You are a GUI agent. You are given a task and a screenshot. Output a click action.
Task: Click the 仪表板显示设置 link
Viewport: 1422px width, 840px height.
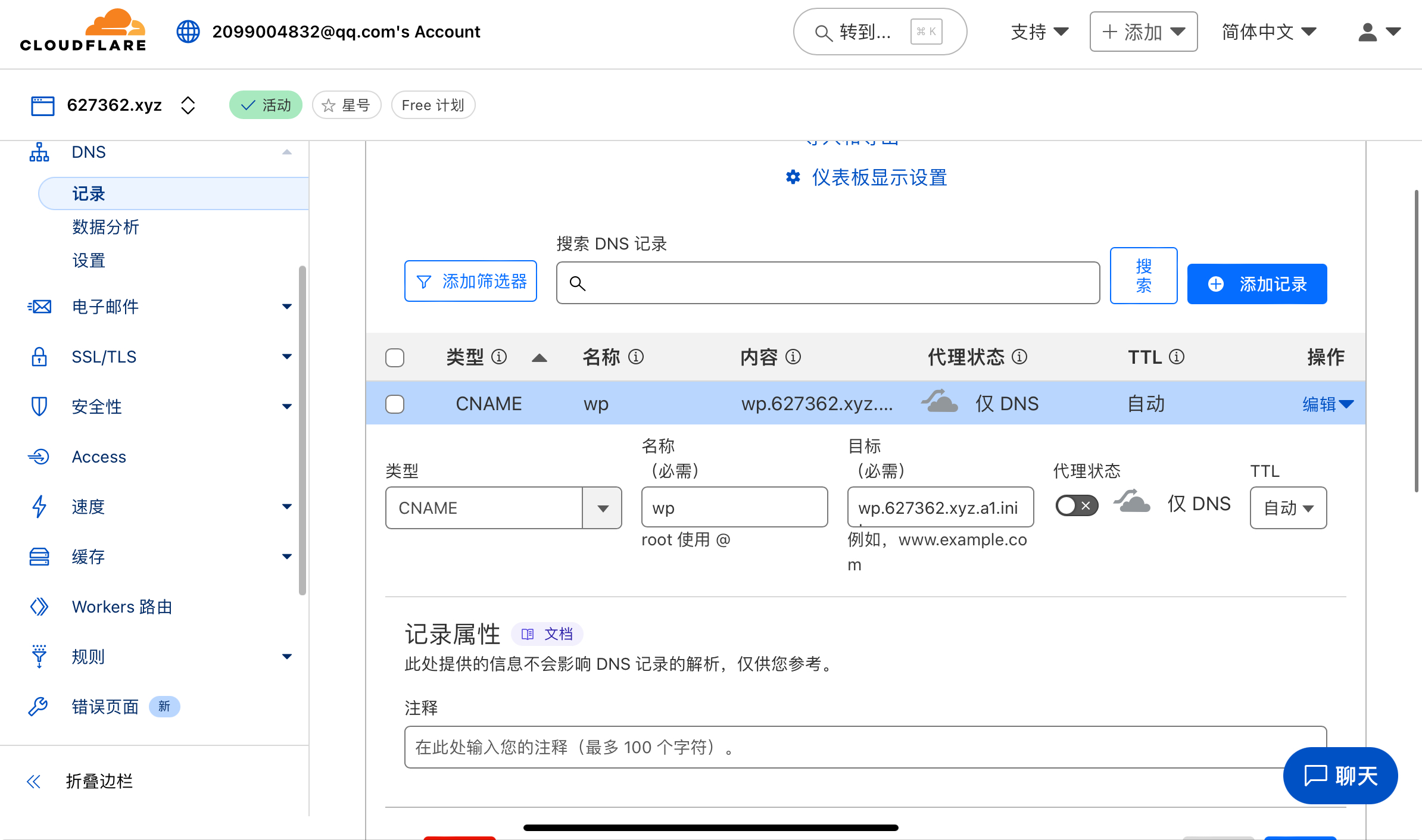point(880,177)
